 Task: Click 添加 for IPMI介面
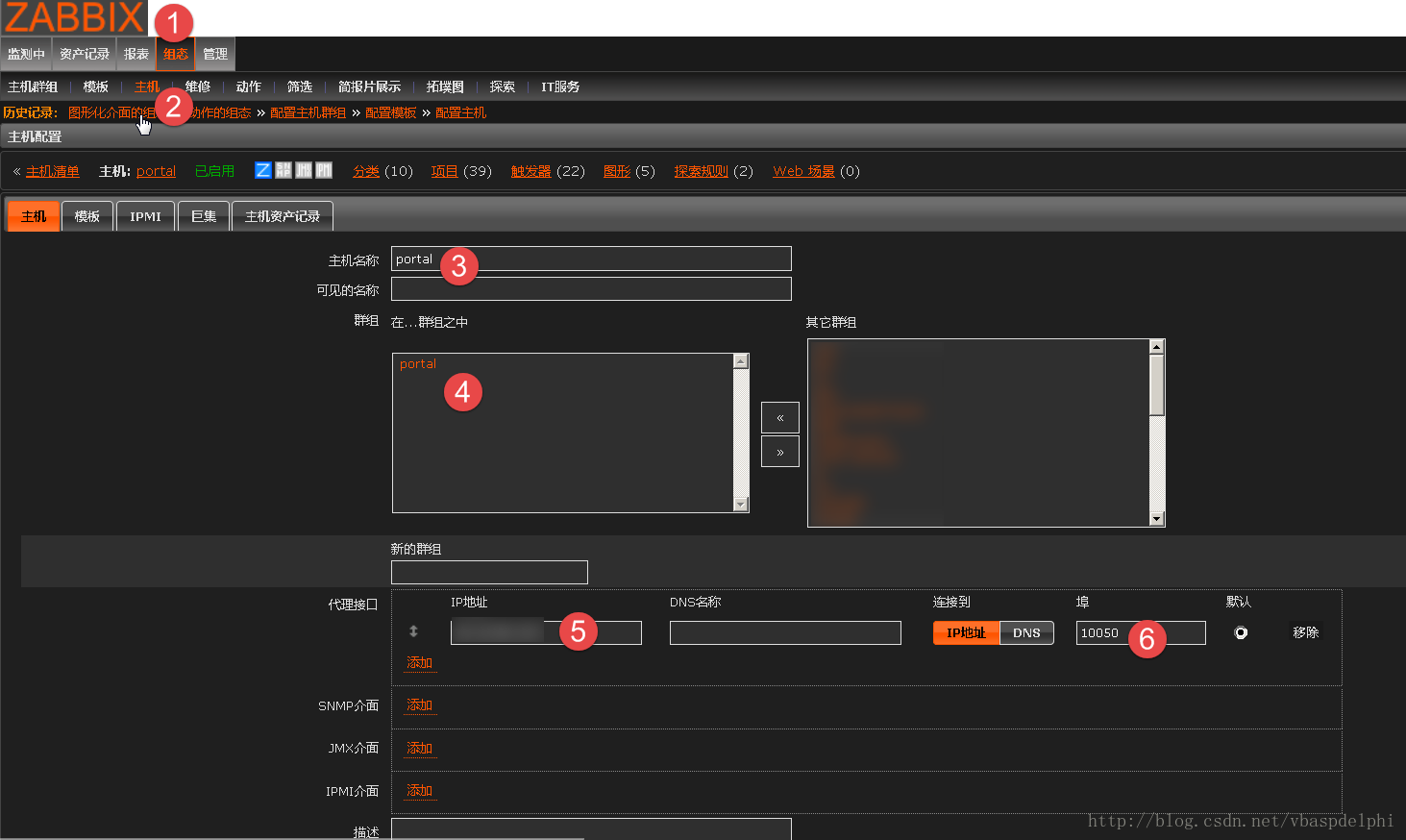pyautogui.click(x=419, y=791)
